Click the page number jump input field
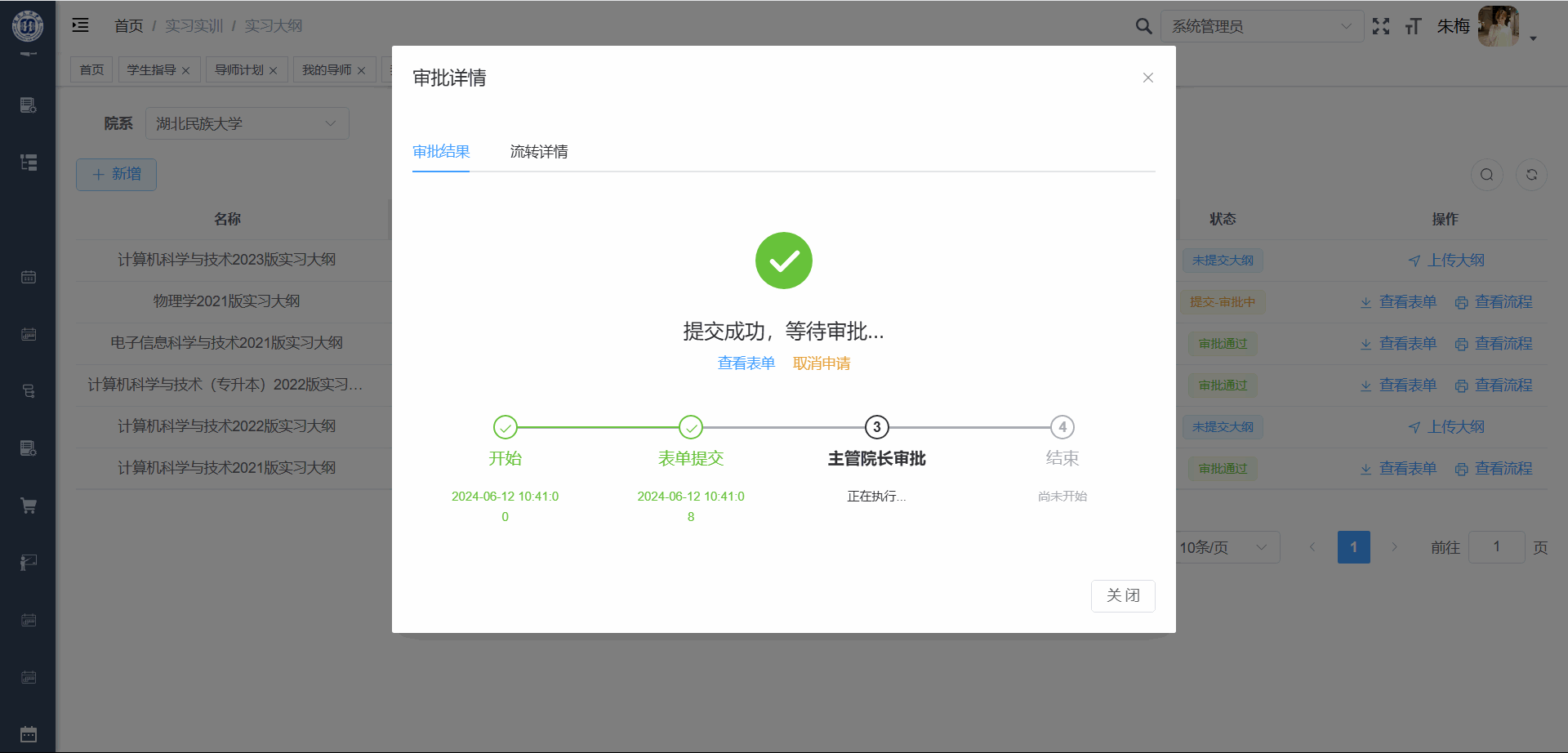Screen dimensions: 1568x753 1496,547
